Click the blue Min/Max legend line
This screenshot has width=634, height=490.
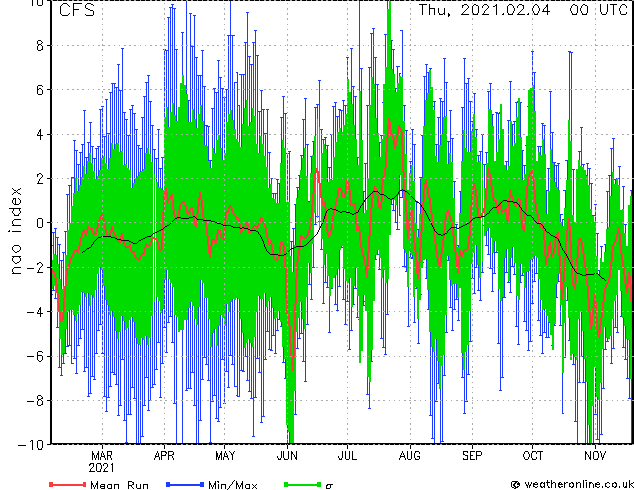(185, 484)
